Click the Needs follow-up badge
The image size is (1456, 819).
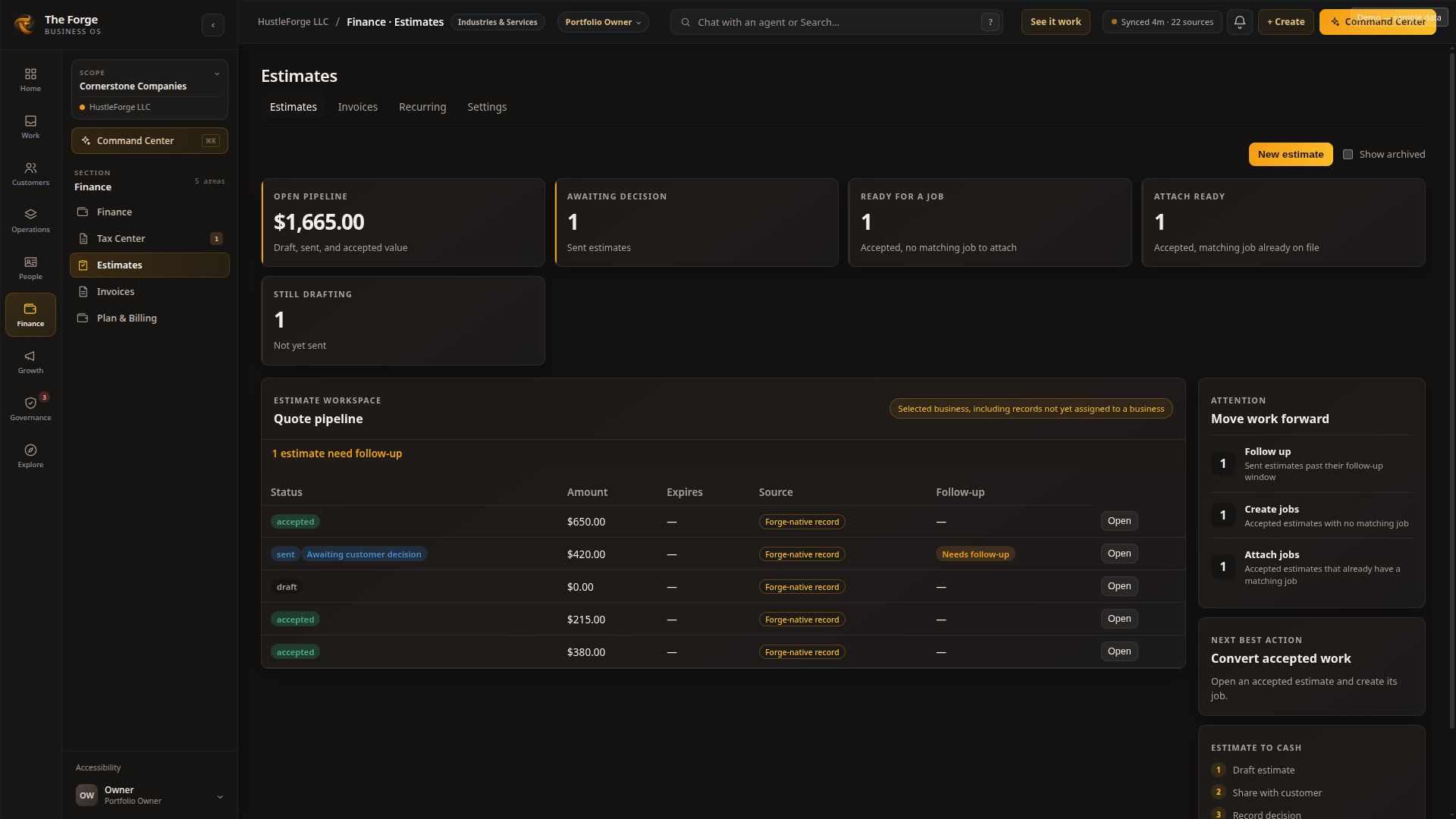click(x=975, y=554)
